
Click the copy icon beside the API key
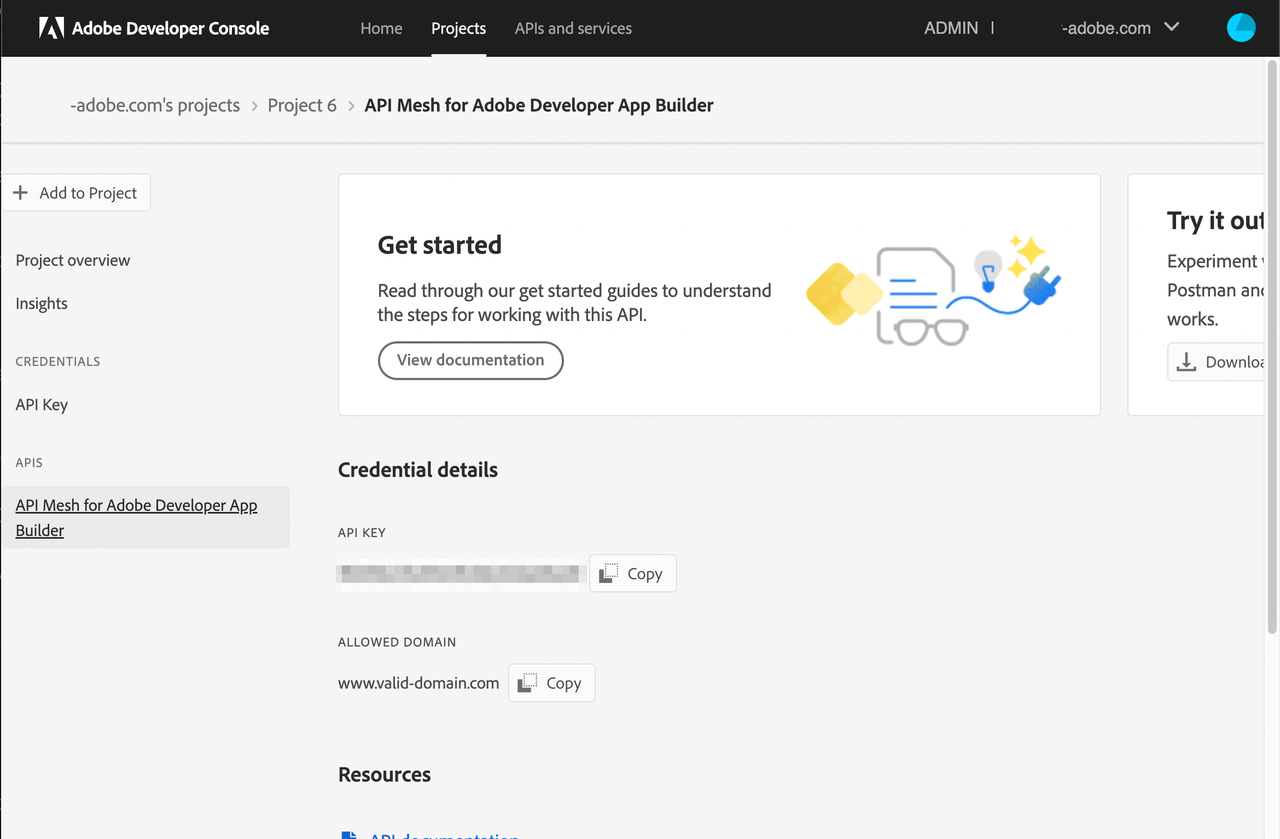608,573
